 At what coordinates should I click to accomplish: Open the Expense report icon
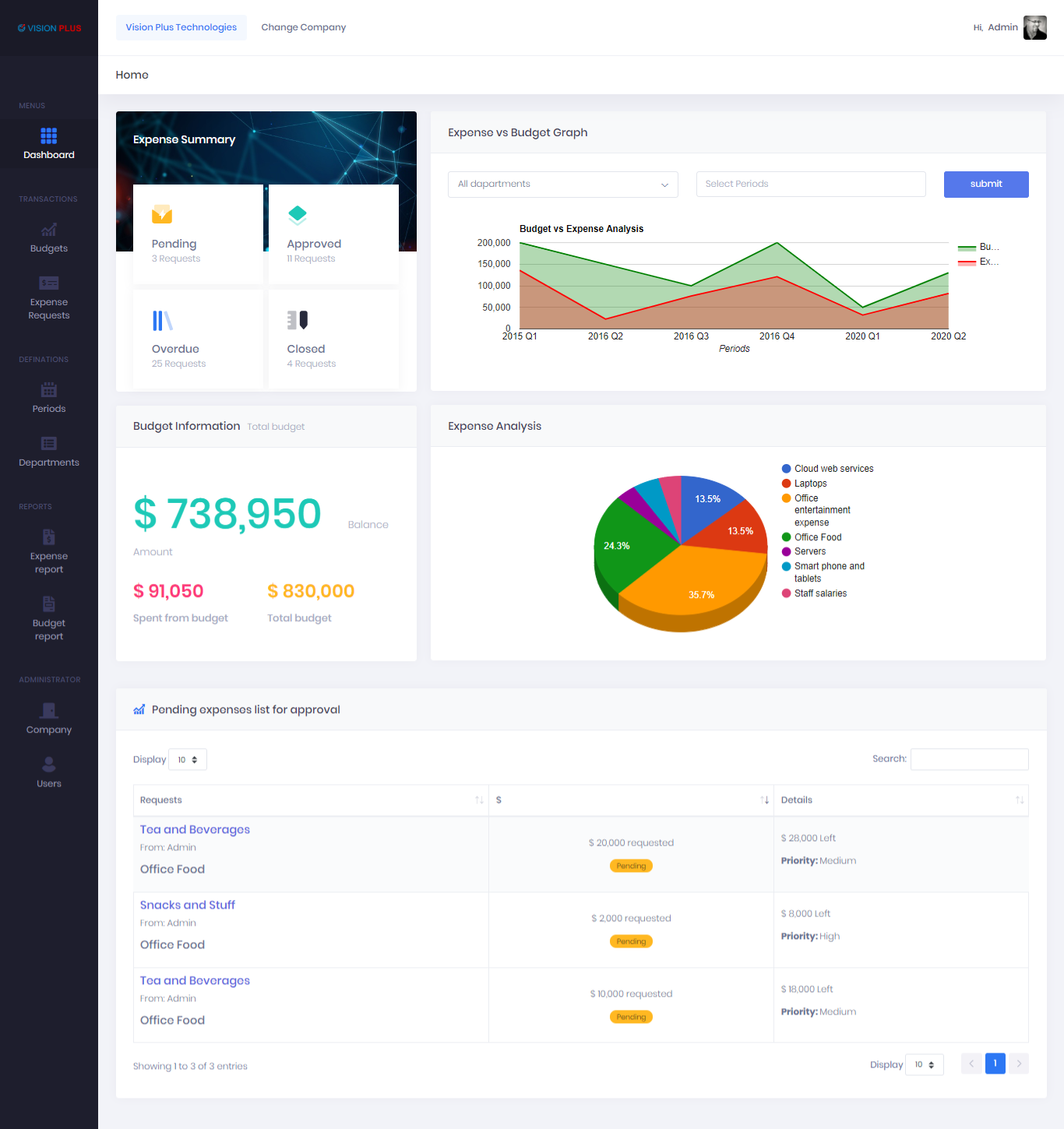48,536
